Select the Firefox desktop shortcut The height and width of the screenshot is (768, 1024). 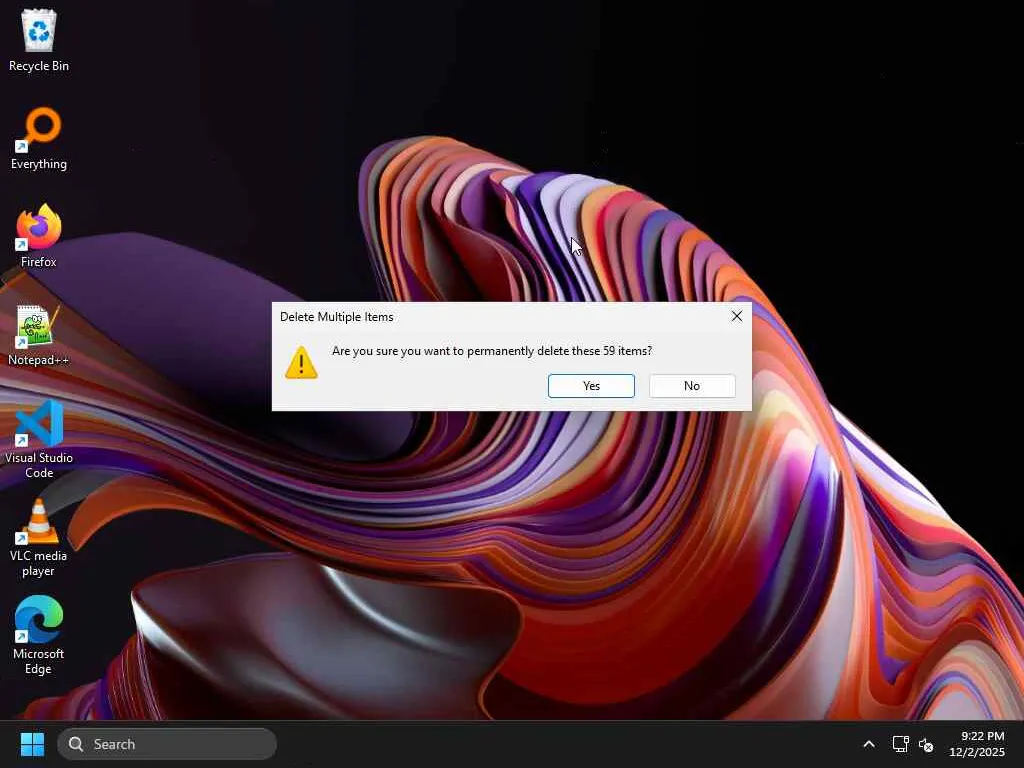[39, 236]
